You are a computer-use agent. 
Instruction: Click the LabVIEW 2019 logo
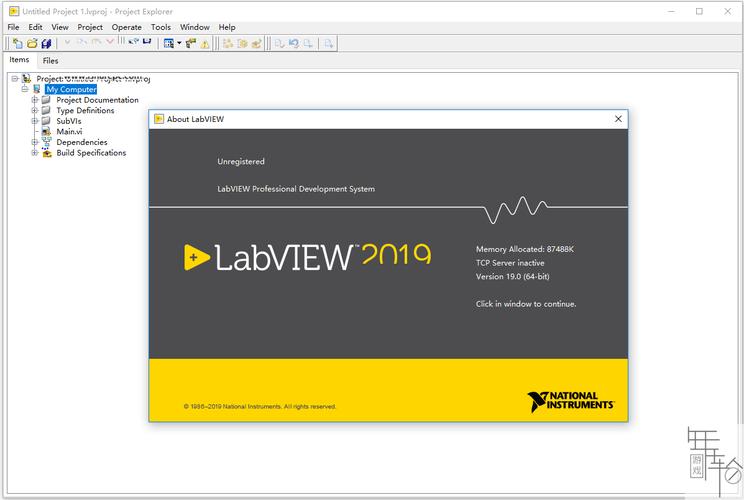[x=307, y=257]
